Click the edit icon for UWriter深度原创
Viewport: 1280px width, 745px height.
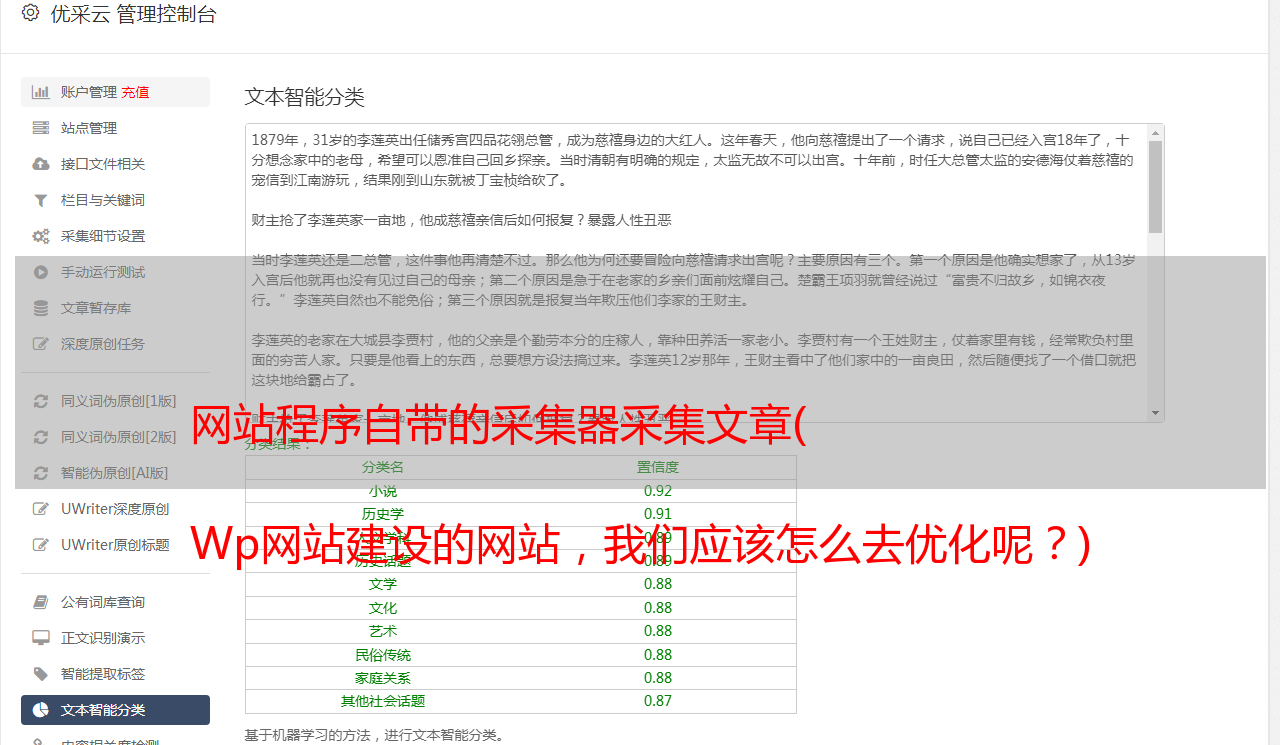pyautogui.click(x=41, y=509)
